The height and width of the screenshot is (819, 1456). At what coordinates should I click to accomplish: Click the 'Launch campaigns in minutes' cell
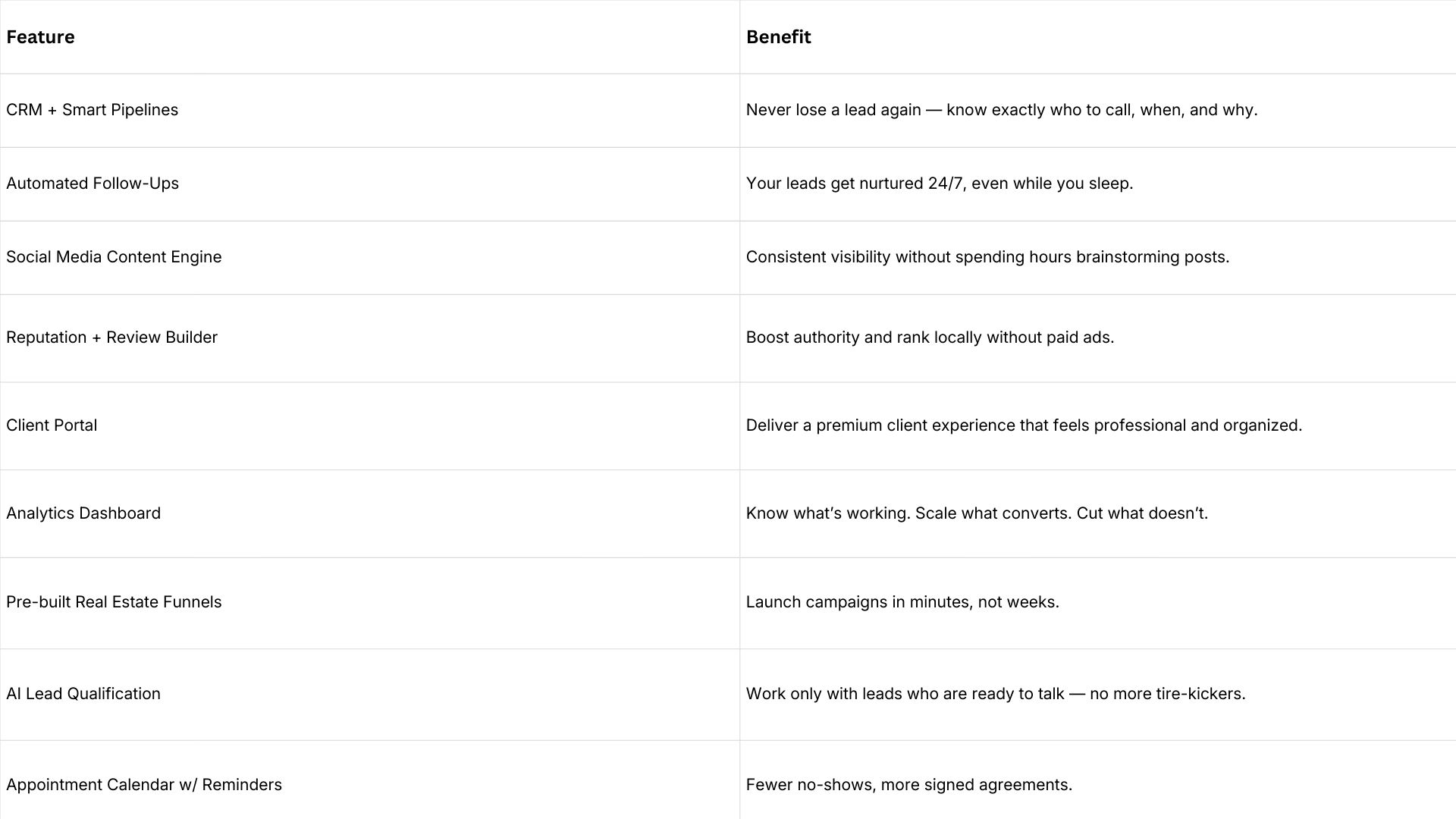[902, 602]
